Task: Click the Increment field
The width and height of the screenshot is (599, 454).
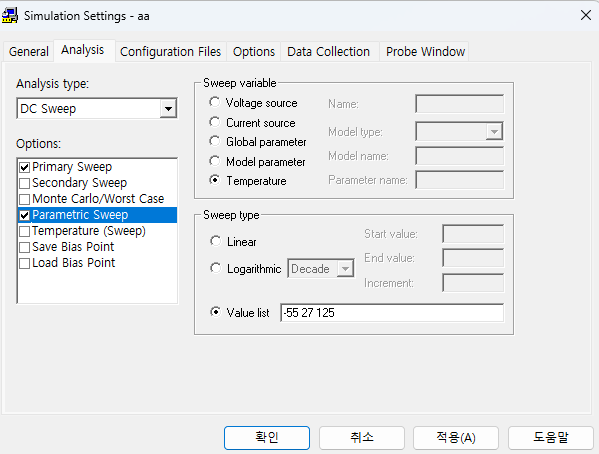Action: [473, 283]
